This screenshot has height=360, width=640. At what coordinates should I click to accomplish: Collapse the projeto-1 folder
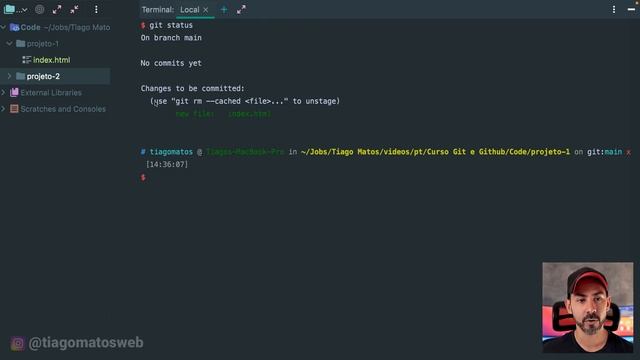tap(9, 43)
